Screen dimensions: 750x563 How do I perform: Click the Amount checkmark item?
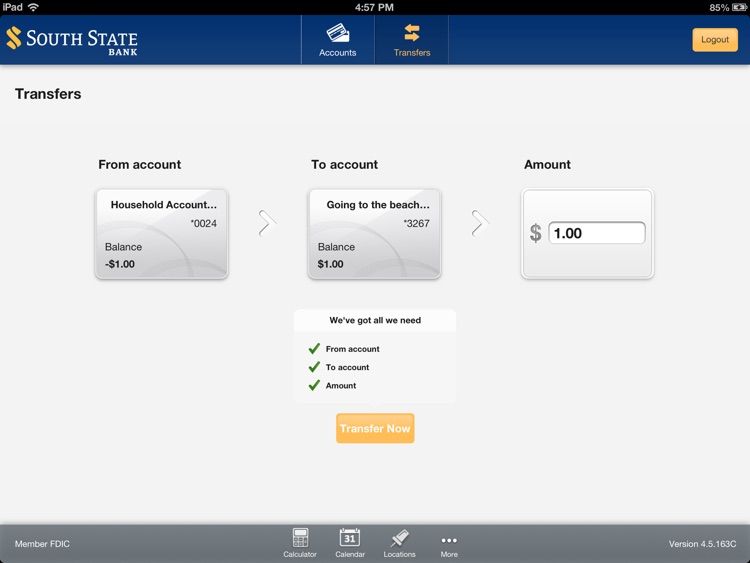(332, 385)
